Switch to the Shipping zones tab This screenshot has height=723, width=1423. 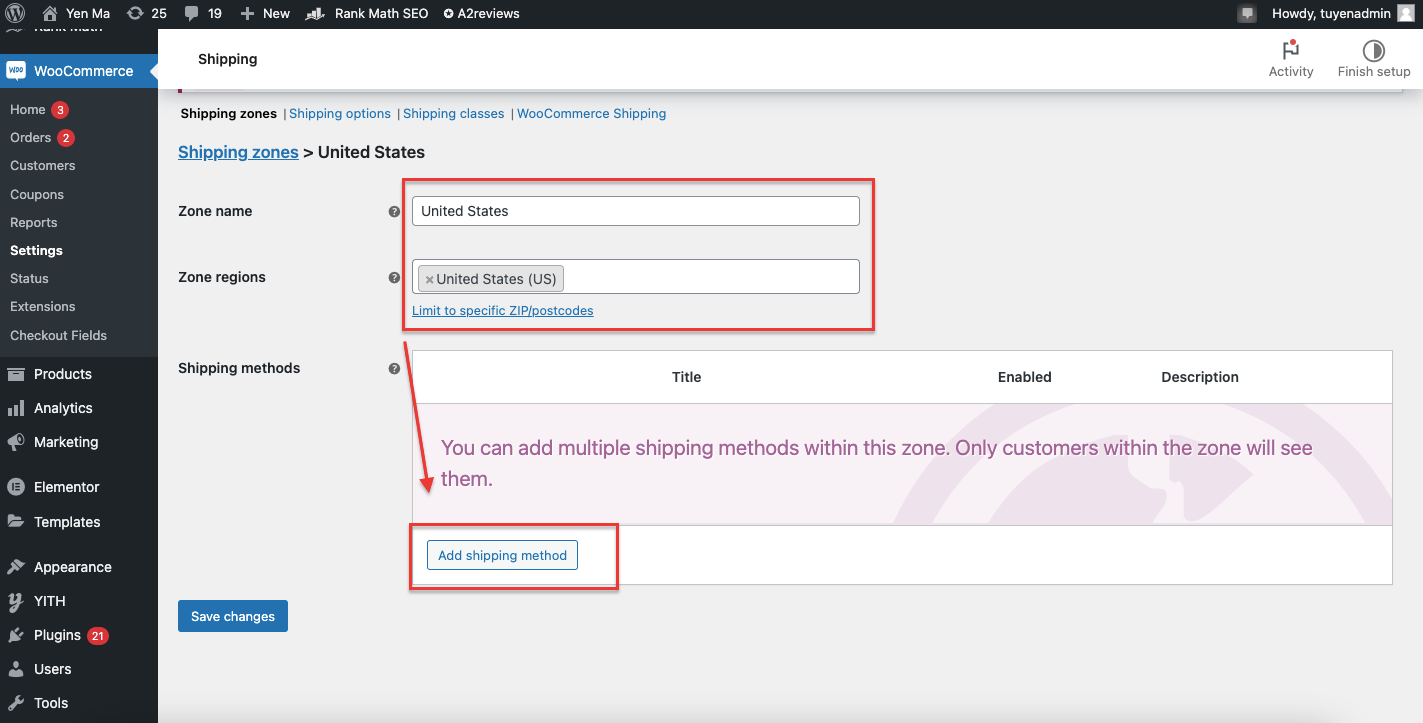point(229,113)
